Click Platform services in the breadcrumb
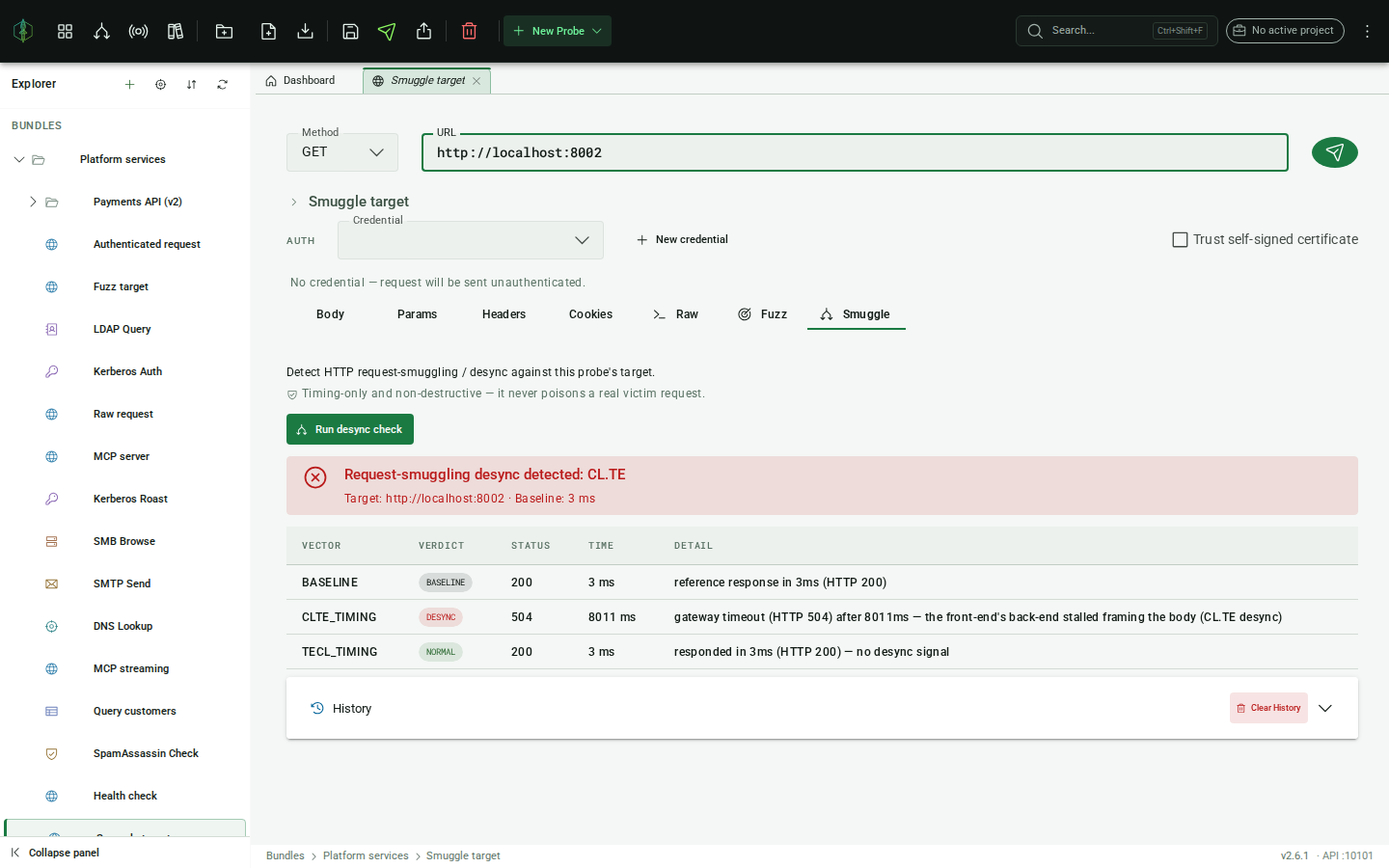Screen dimensions: 1389x868 pyautogui.click(x=366, y=855)
